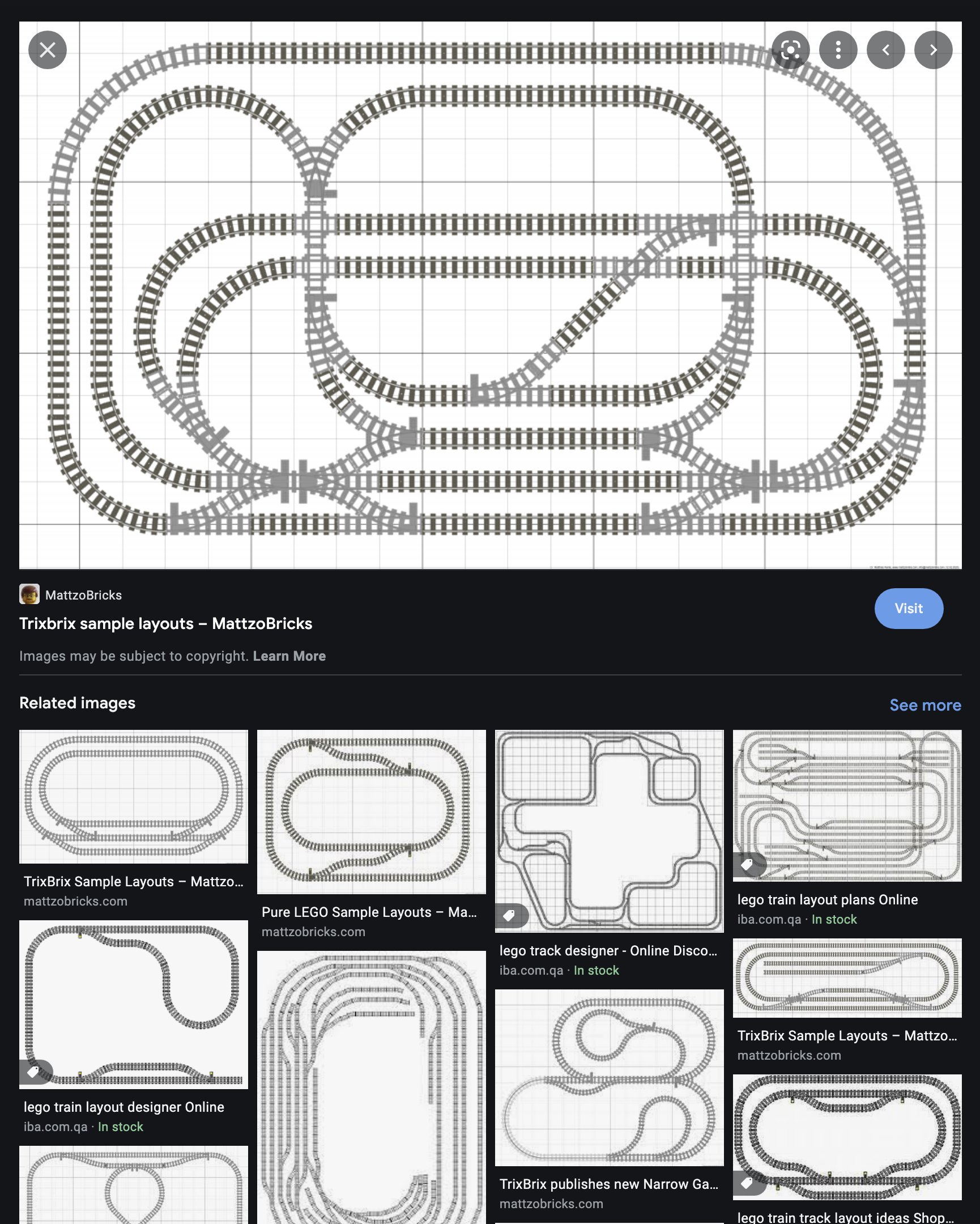Go to next image arrow
This screenshot has width=980, height=1224.
tap(934, 50)
